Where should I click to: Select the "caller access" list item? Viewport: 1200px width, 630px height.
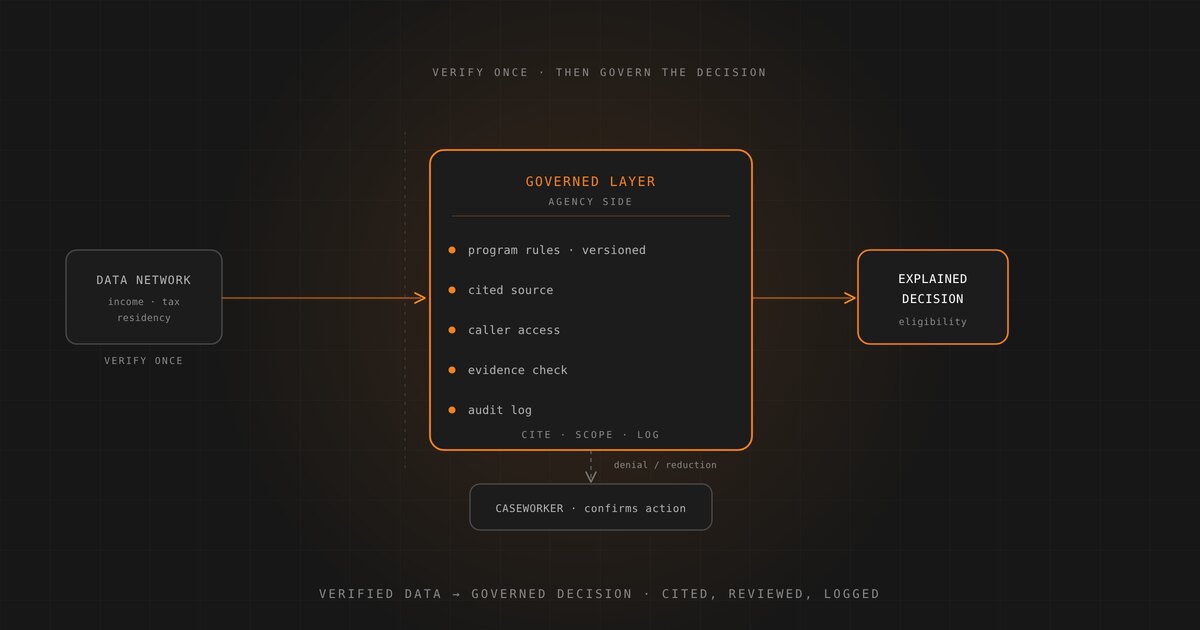point(504,330)
